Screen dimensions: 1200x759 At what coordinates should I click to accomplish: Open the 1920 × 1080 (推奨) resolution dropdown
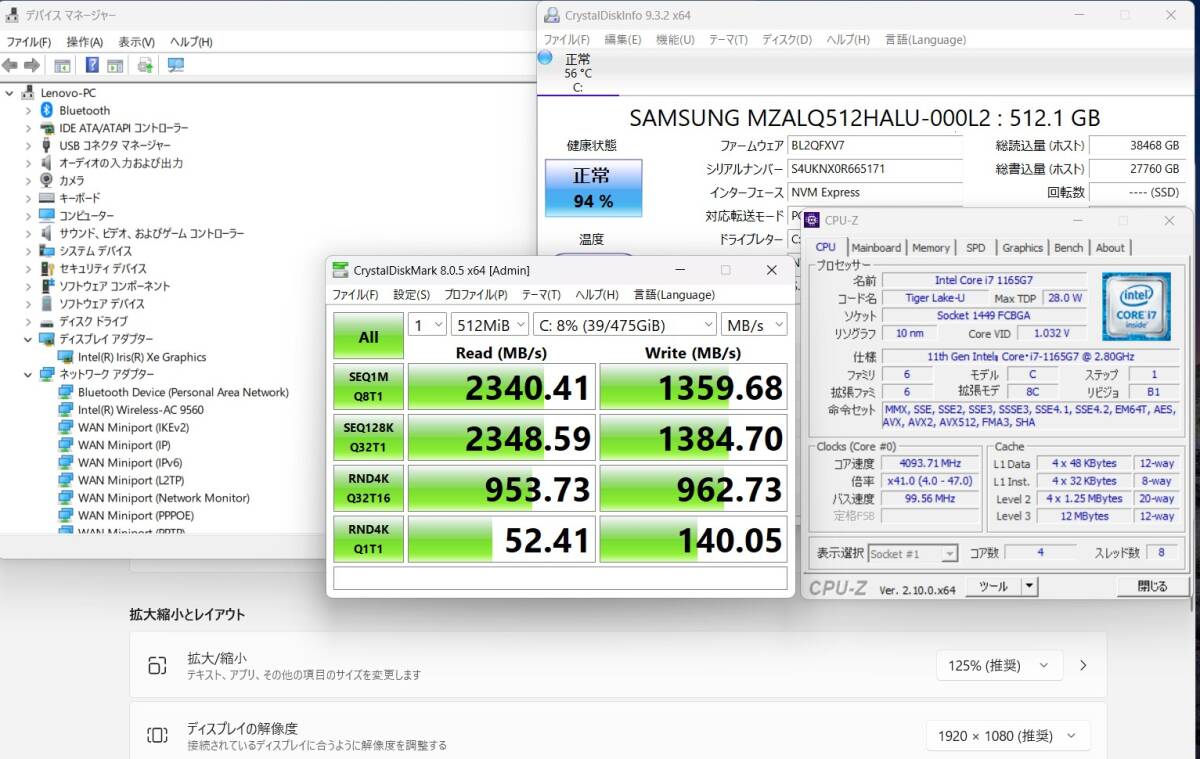tap(1007, 736)
